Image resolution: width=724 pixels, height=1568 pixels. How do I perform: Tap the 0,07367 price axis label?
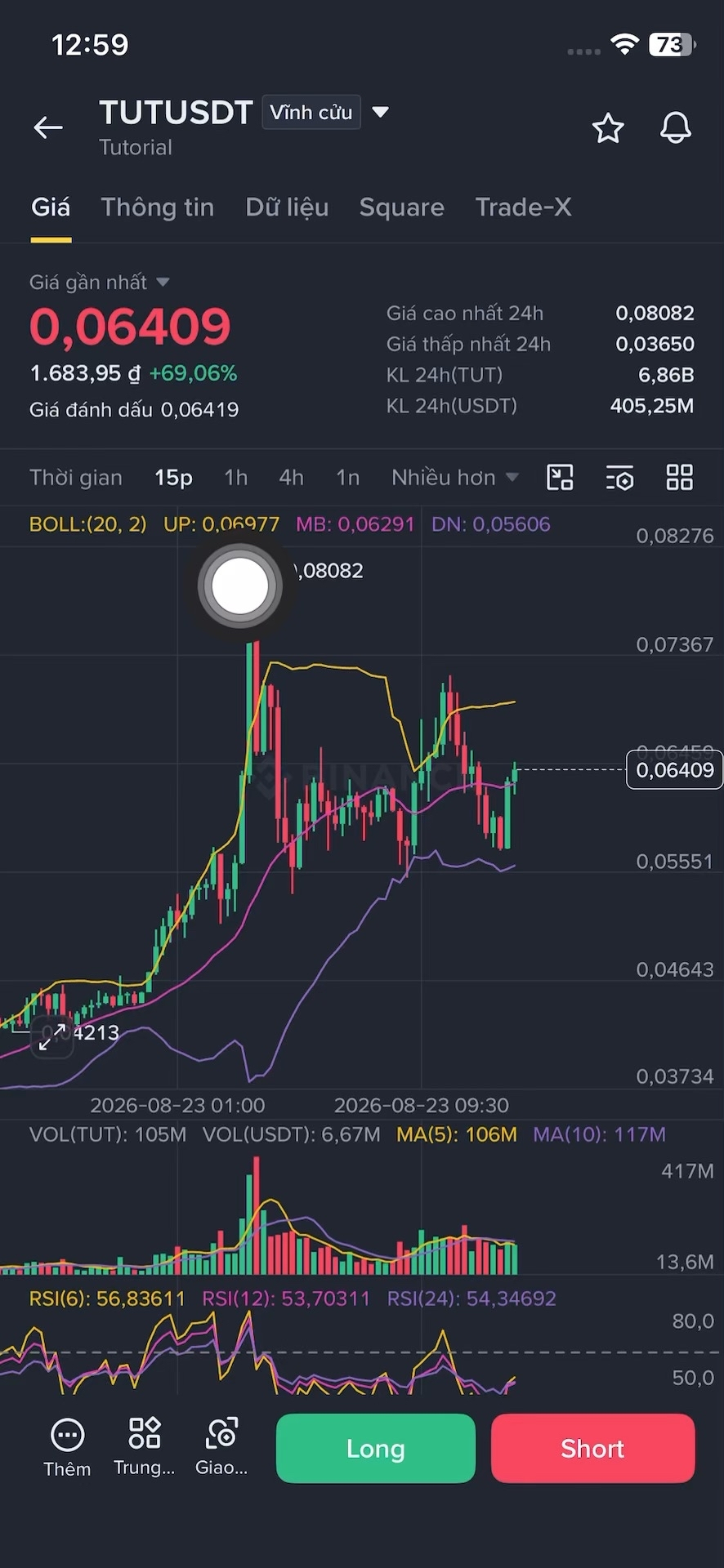(x=675, y=644)
